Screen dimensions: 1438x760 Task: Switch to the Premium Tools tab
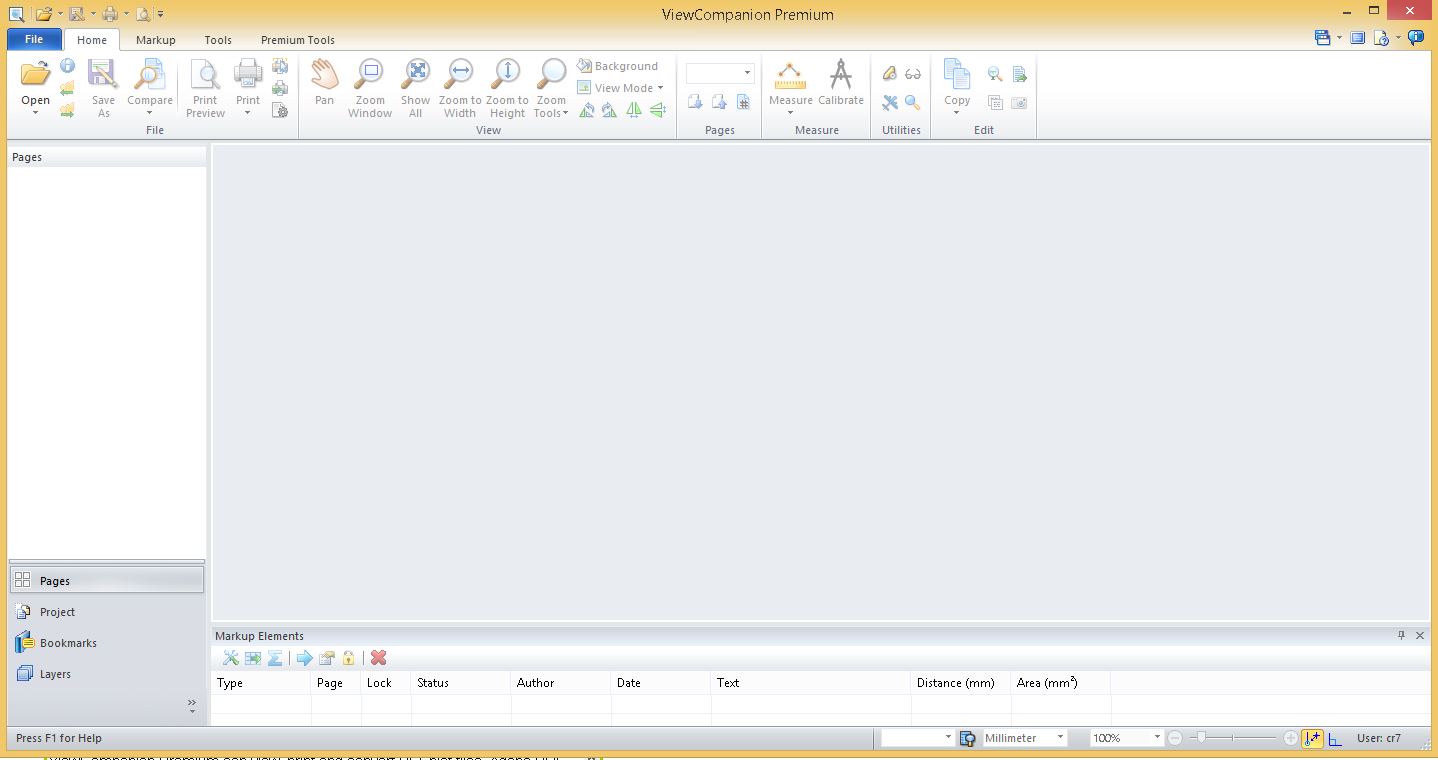click(298, 40)
